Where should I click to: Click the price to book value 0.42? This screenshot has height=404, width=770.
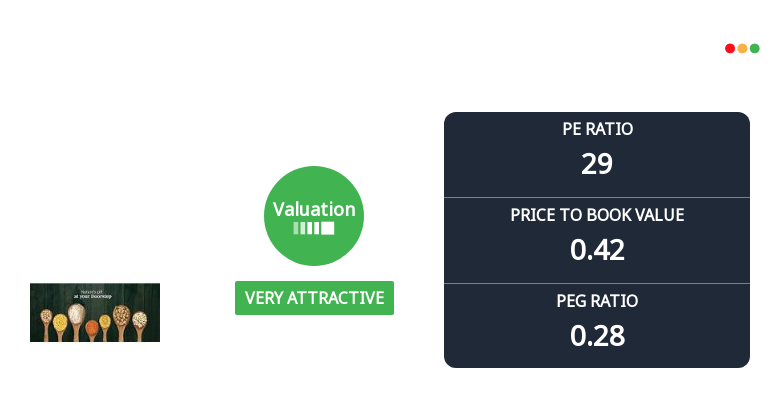(x=597, y=250)
